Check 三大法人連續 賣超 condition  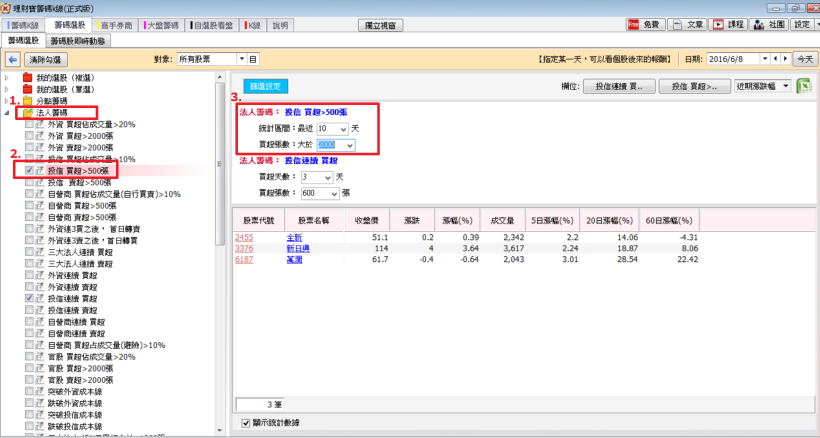click(29, 263)
